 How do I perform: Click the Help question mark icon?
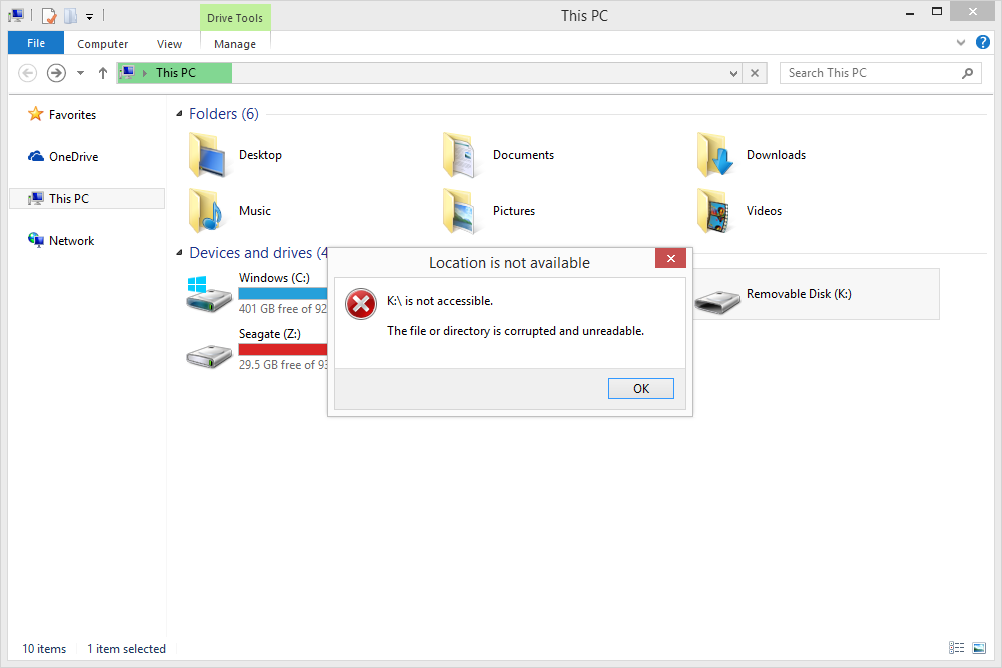tap(983, 42)
